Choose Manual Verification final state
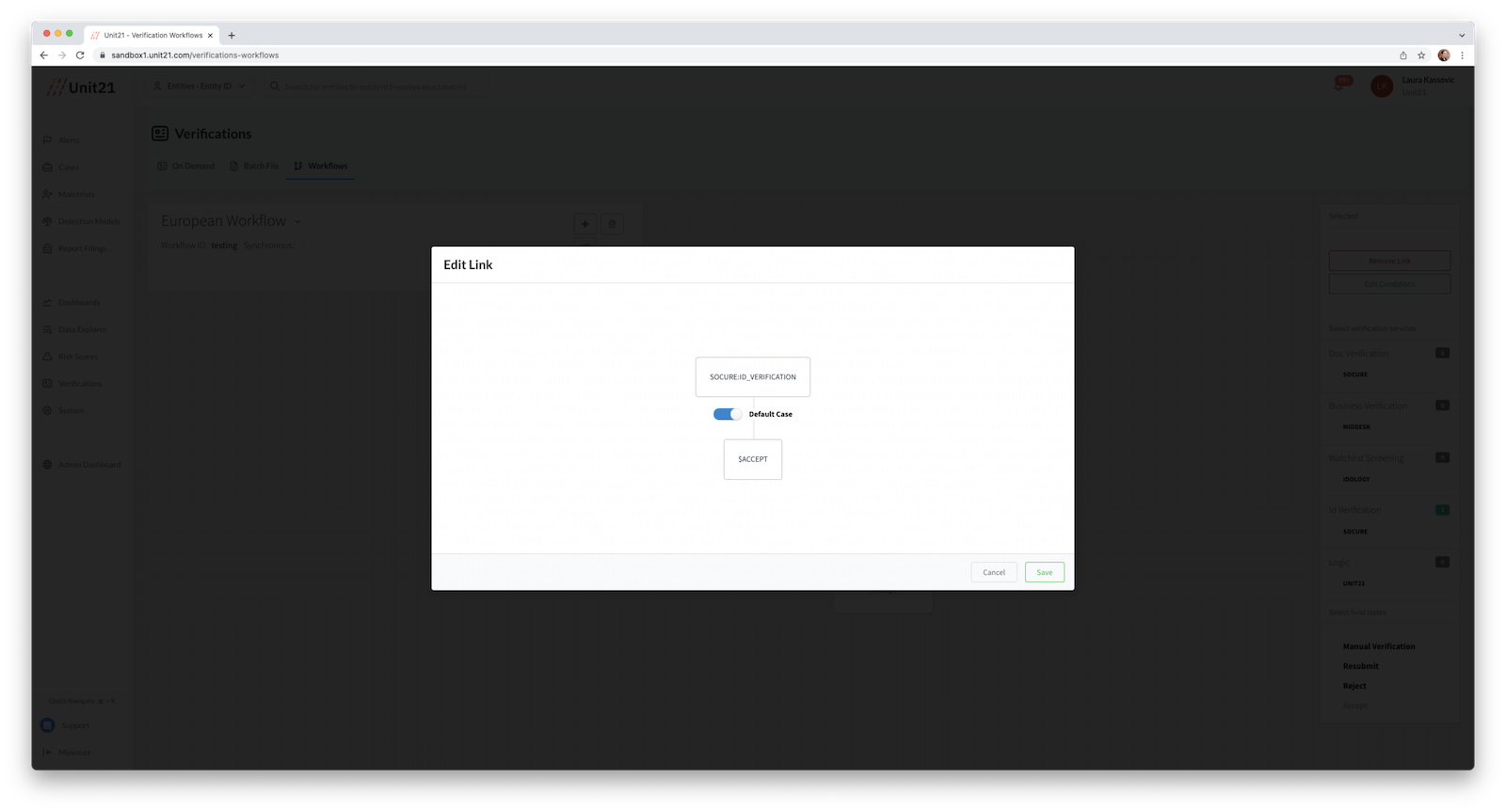Image resolution: width=1506 pixels, height=812 pixels. point(1379,646)
